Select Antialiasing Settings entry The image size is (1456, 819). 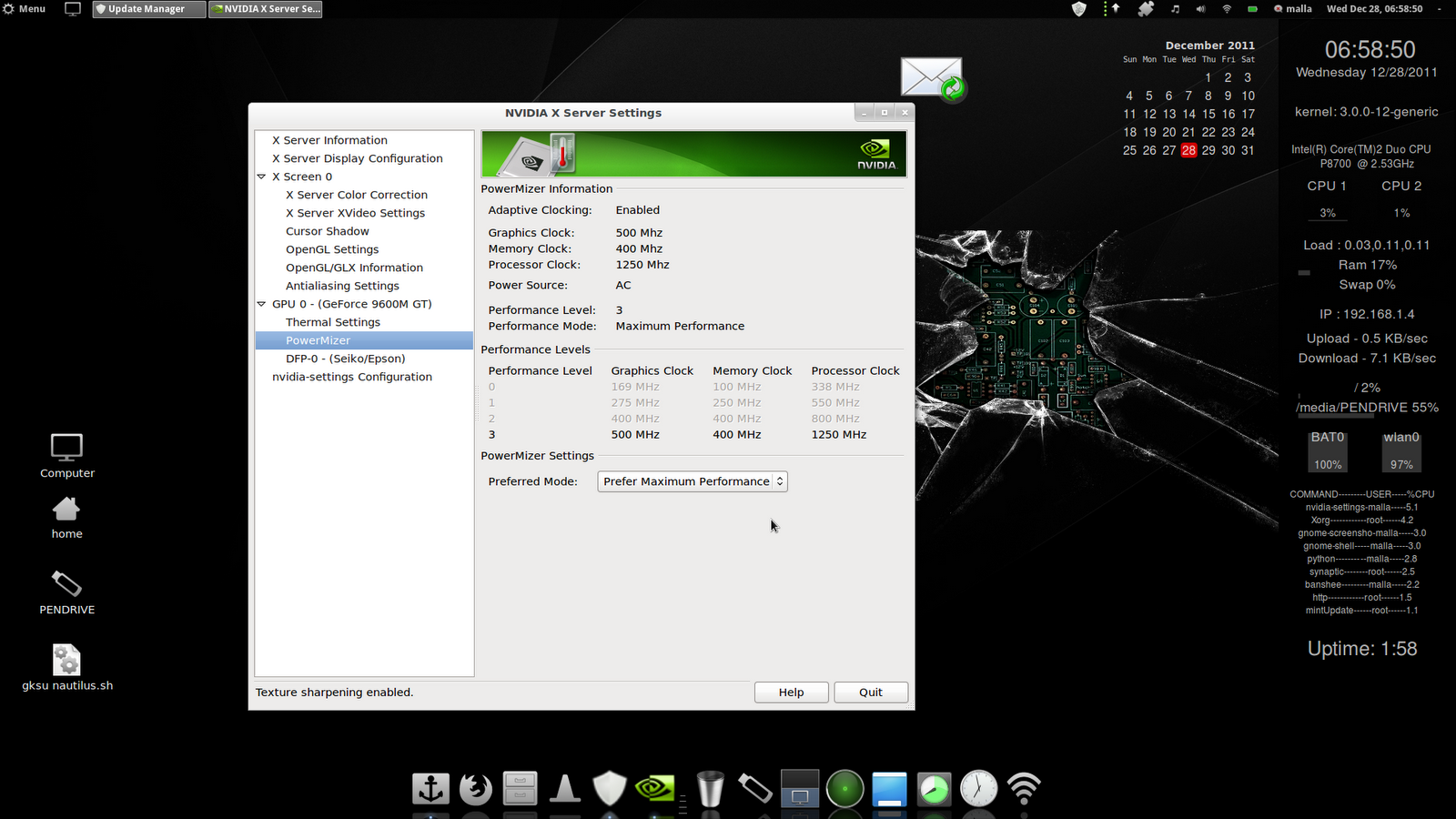tap(342, 286)
